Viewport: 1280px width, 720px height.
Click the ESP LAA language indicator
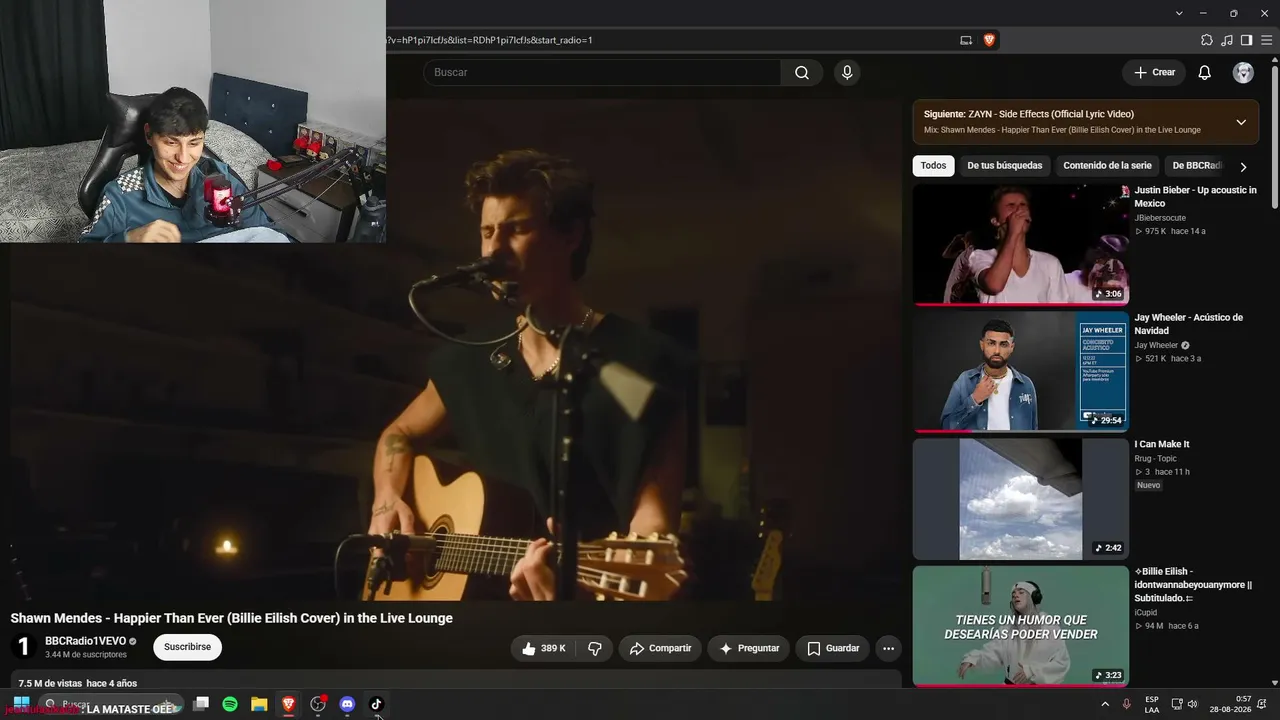1152,704
